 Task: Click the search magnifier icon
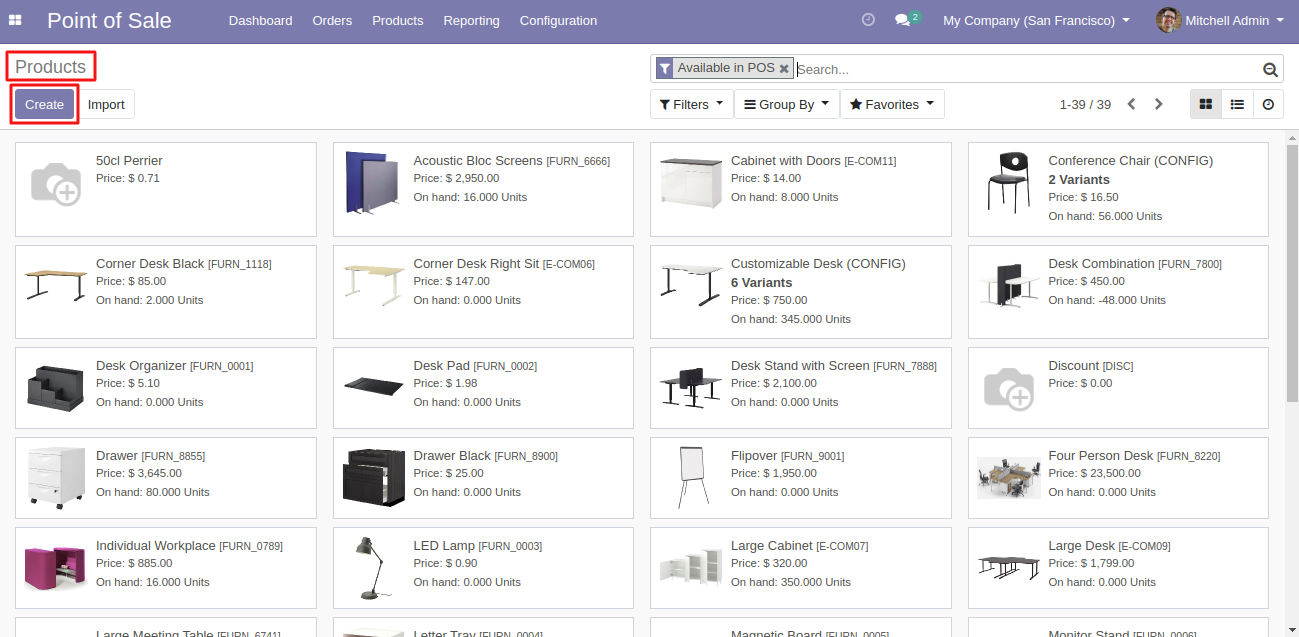(1270, 70)
